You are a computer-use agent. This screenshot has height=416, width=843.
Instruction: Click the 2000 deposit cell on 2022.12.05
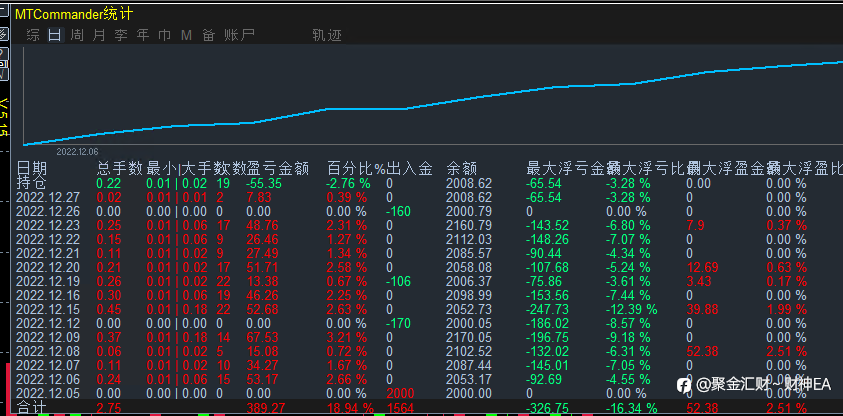pos(399,393)
